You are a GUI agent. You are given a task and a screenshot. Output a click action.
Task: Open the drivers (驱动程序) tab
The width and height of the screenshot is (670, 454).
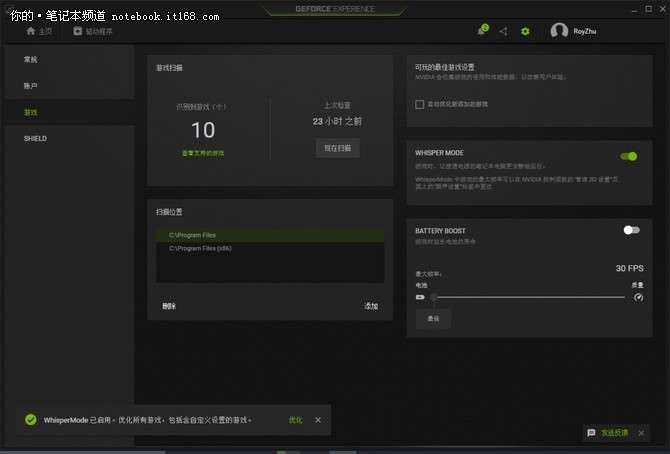coord(93,31)
